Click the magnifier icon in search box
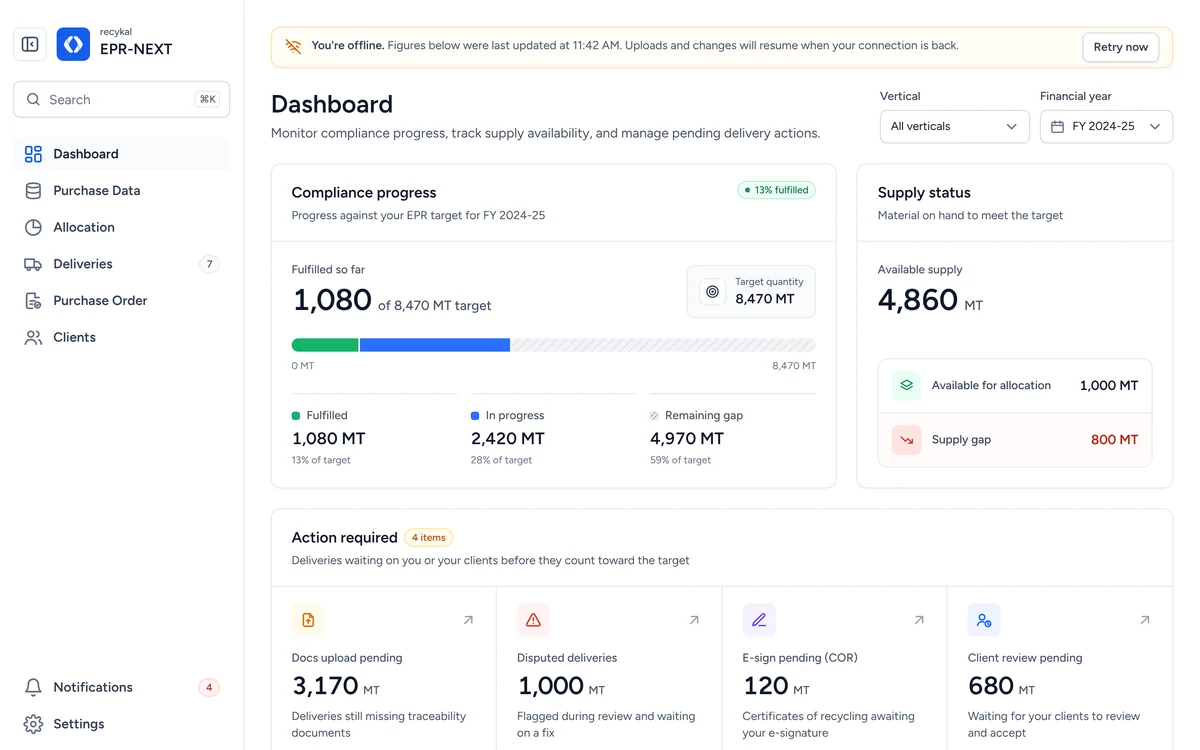Viewport: 1200px width, 750px height. click(x=33, y=100)
